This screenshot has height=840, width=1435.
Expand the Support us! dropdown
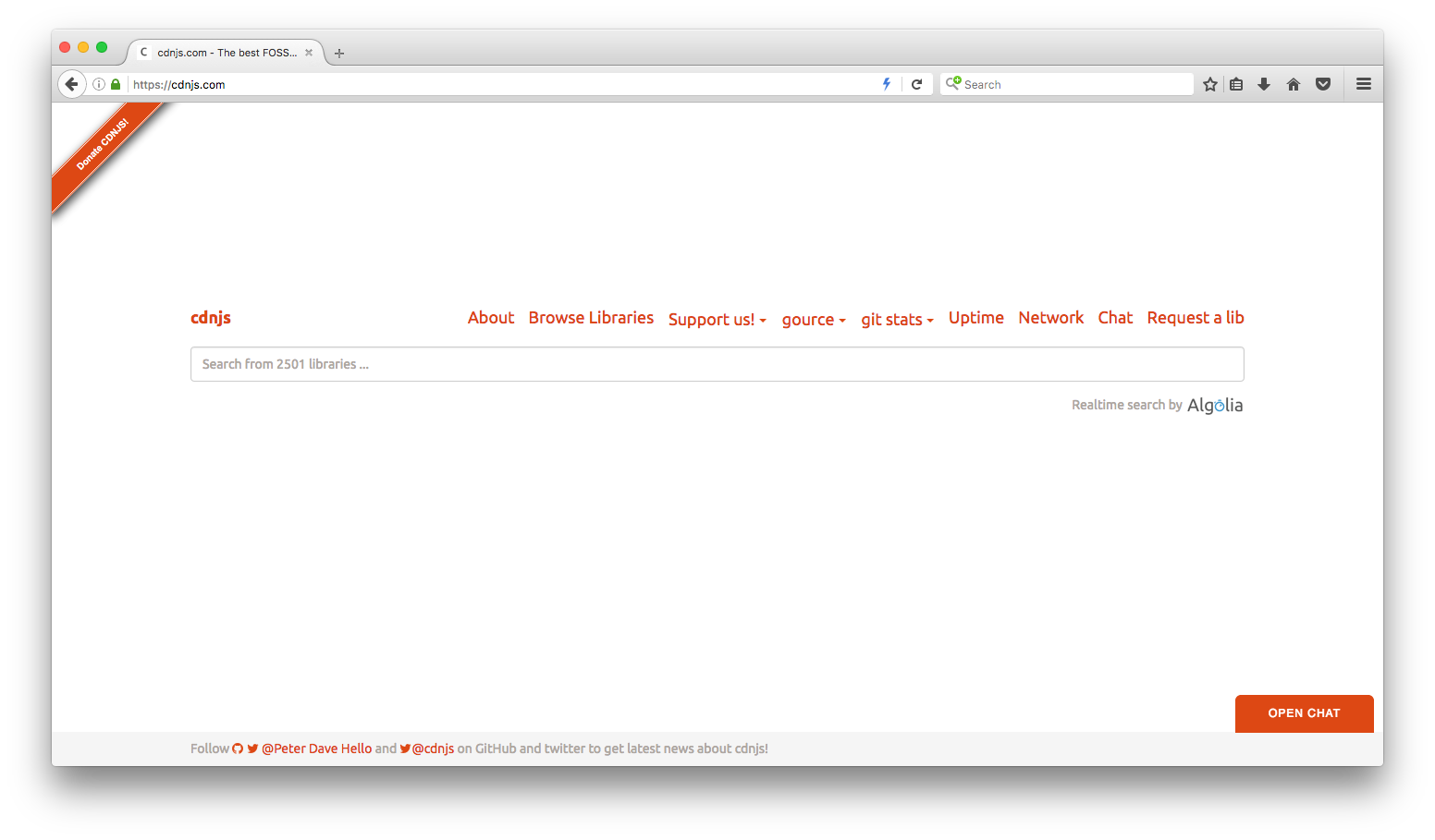(x=717, y=319)
